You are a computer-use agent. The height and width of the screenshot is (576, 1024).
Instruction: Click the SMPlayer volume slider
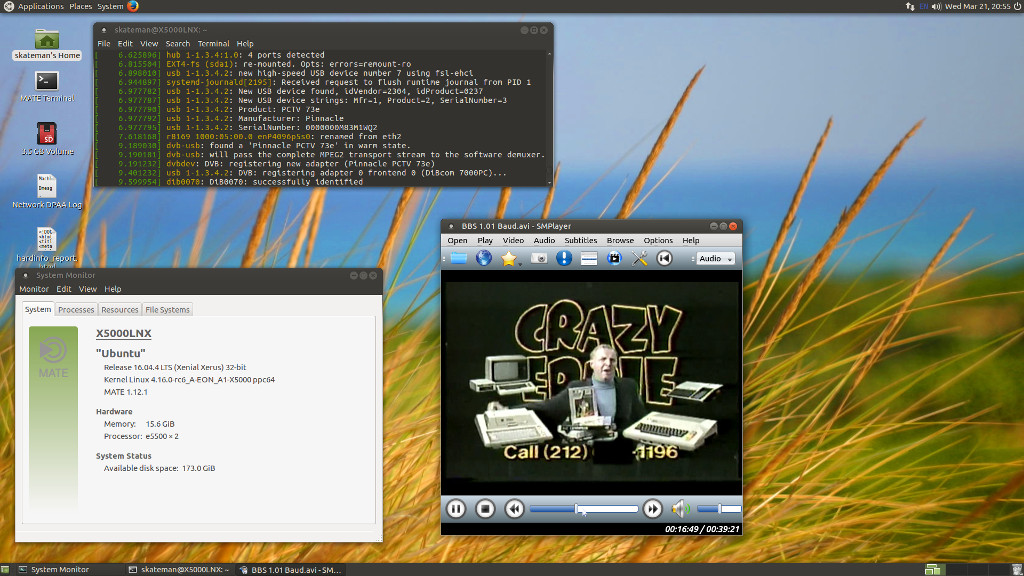pyautogui.click(x=719, y=509)
